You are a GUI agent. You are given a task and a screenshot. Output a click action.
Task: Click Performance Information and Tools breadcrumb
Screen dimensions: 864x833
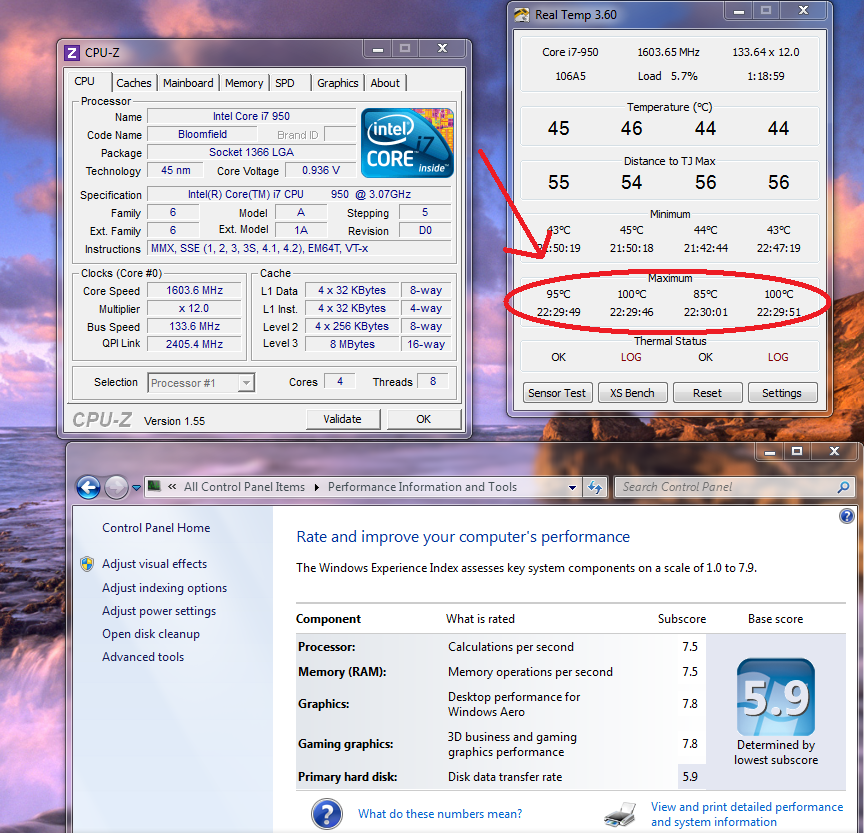tap(422, 487)
